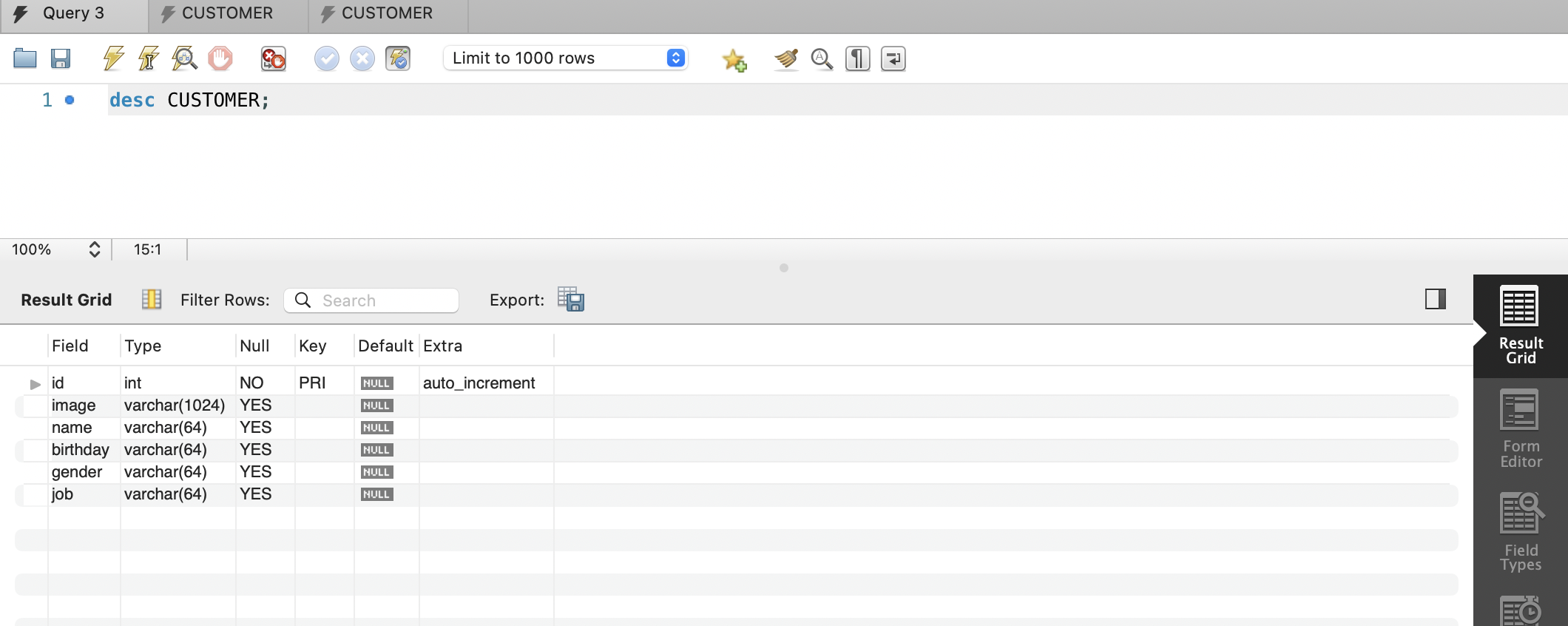Screen dimensions: 1568x626
Task: Switch to the first CUSTOMER tab
Action: (229, 15)
